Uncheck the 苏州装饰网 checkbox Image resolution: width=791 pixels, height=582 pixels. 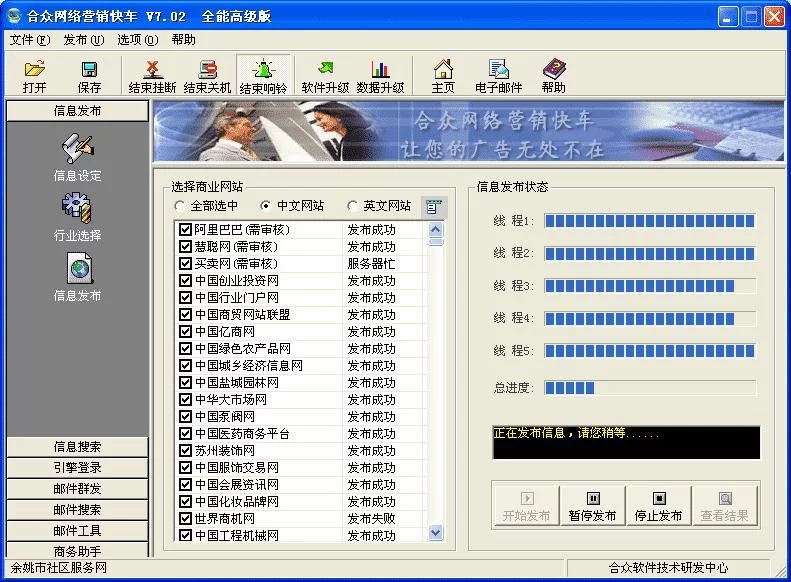pyautogui.click(x=185, y=450)
